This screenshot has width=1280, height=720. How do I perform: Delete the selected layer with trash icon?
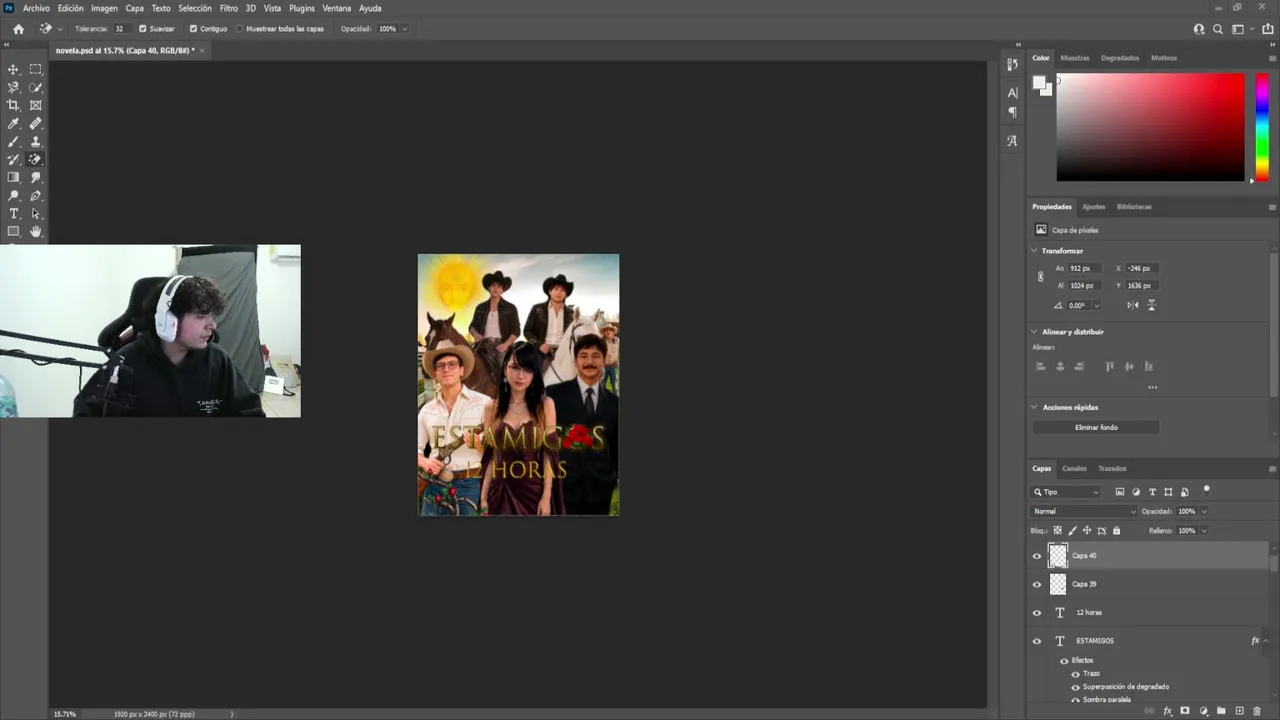click(1257, 711)
